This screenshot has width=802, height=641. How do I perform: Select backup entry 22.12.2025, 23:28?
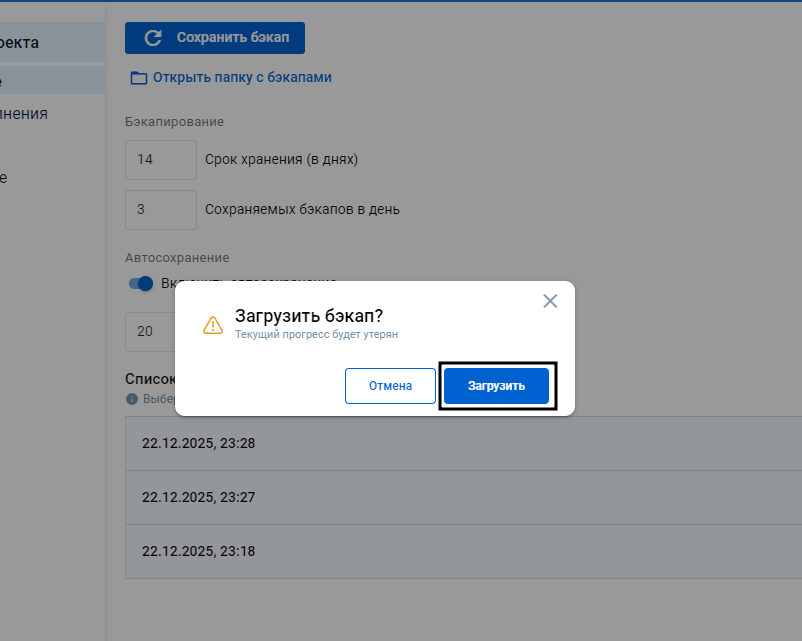coord(463,444)
